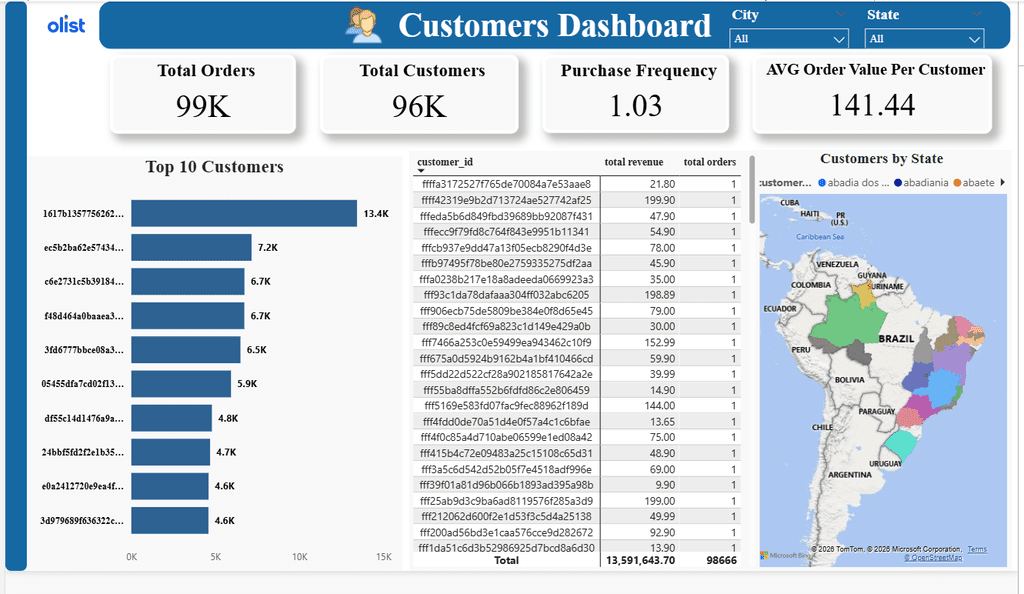This screenshot has width=1024, height=594.
Task: Click the legend next-page arrow on map
Action: 1002,183
